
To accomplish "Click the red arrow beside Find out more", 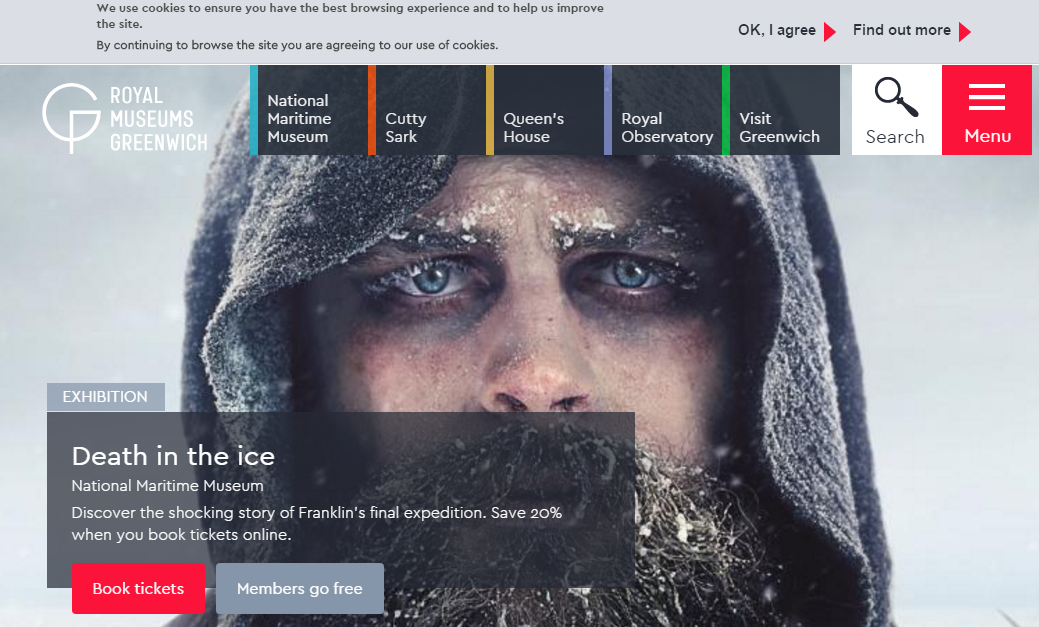I will pos(964,32).
